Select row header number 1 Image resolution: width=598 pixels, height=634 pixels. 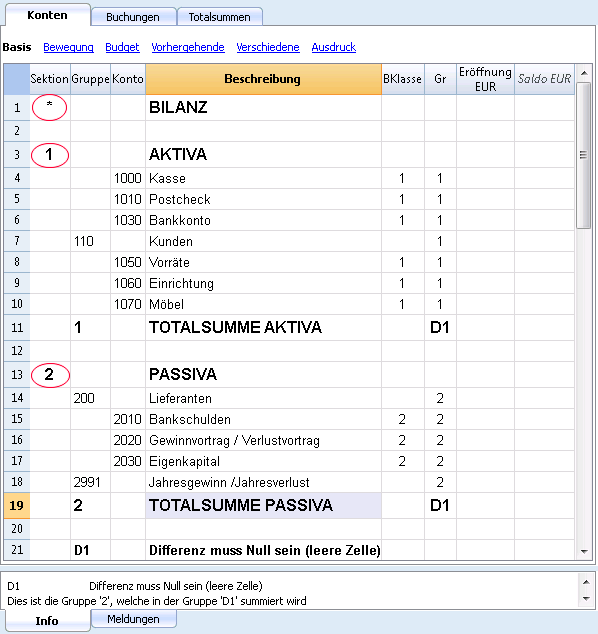[17, 108]
